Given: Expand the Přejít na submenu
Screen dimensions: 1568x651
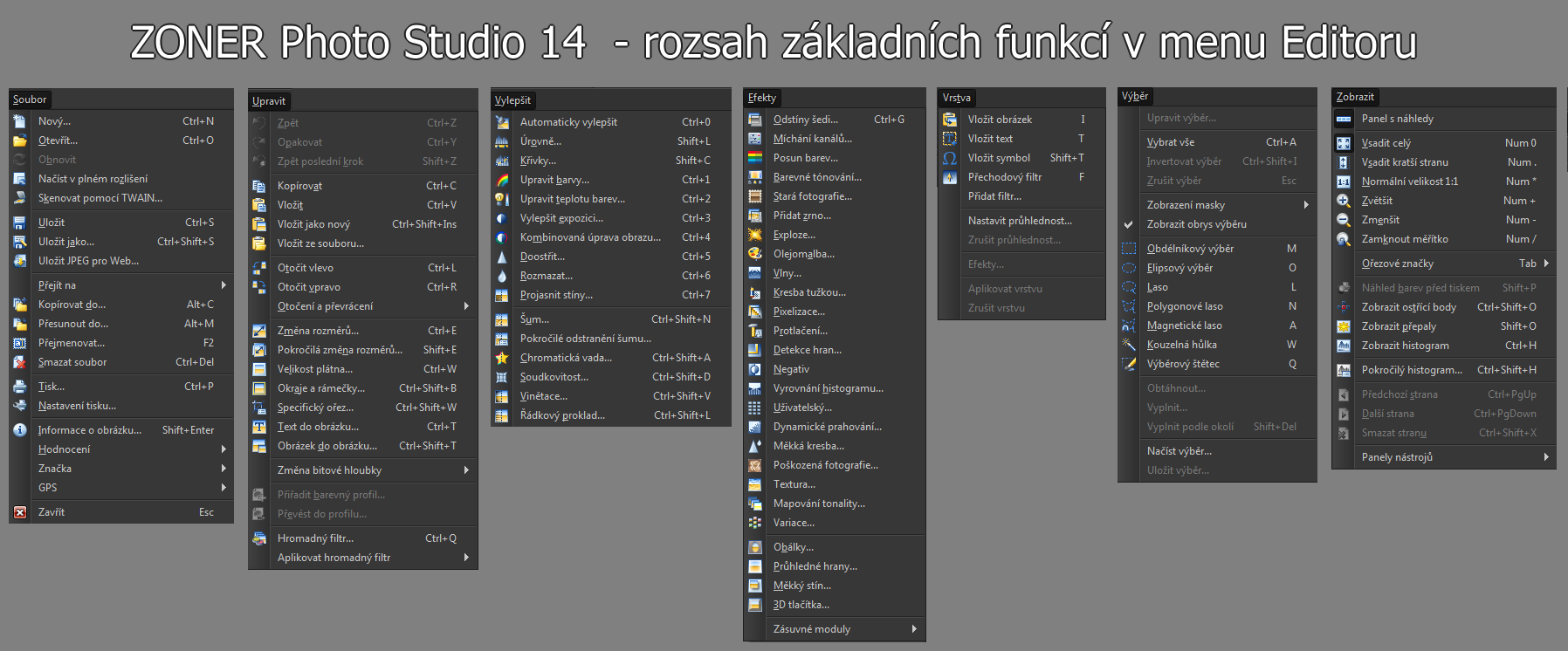Looking at the screenshot, I should click(x=224, y=285).
